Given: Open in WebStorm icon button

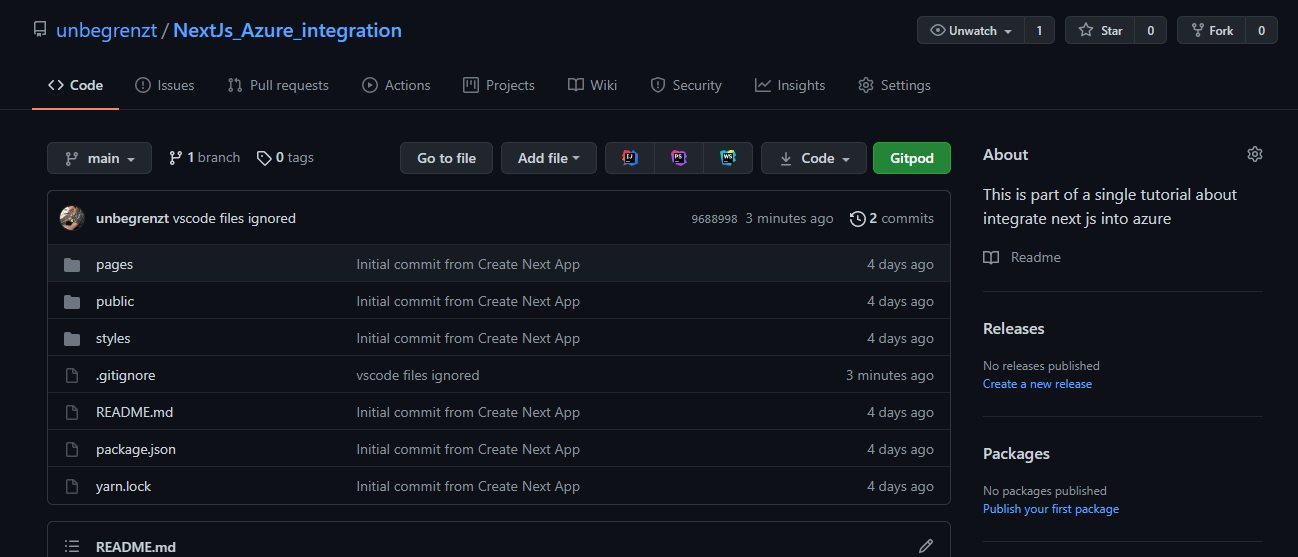Looking at the screenshot, I should pyautogui.click(x=728, y=158).
